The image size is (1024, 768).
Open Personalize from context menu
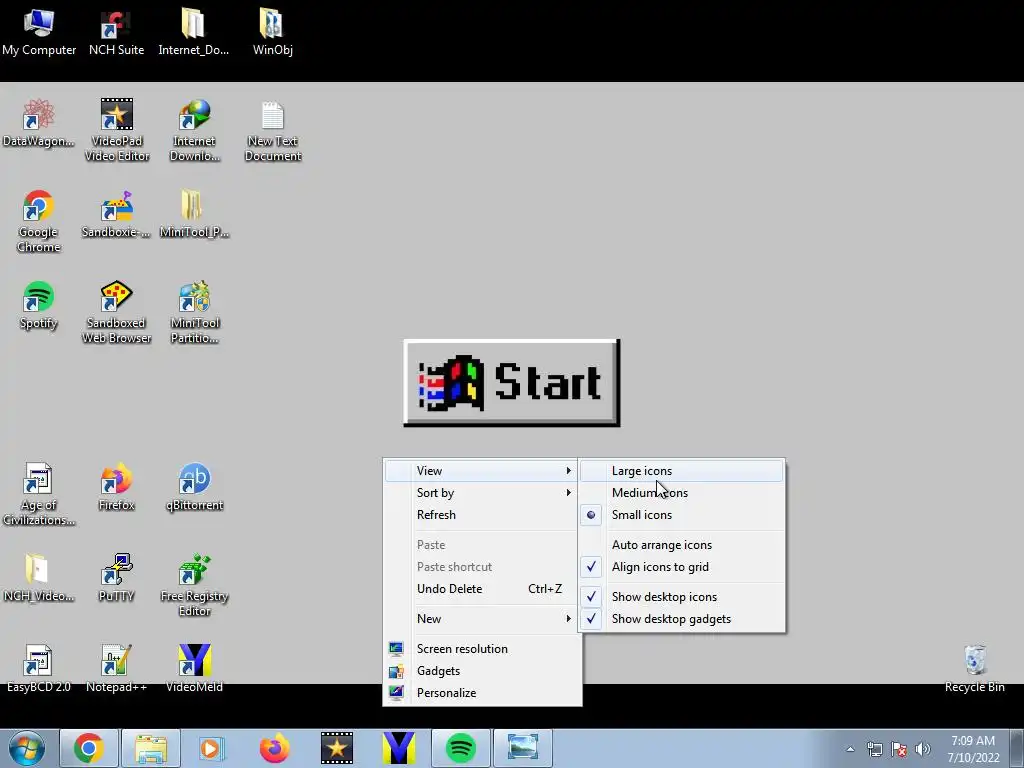(482, 694)
